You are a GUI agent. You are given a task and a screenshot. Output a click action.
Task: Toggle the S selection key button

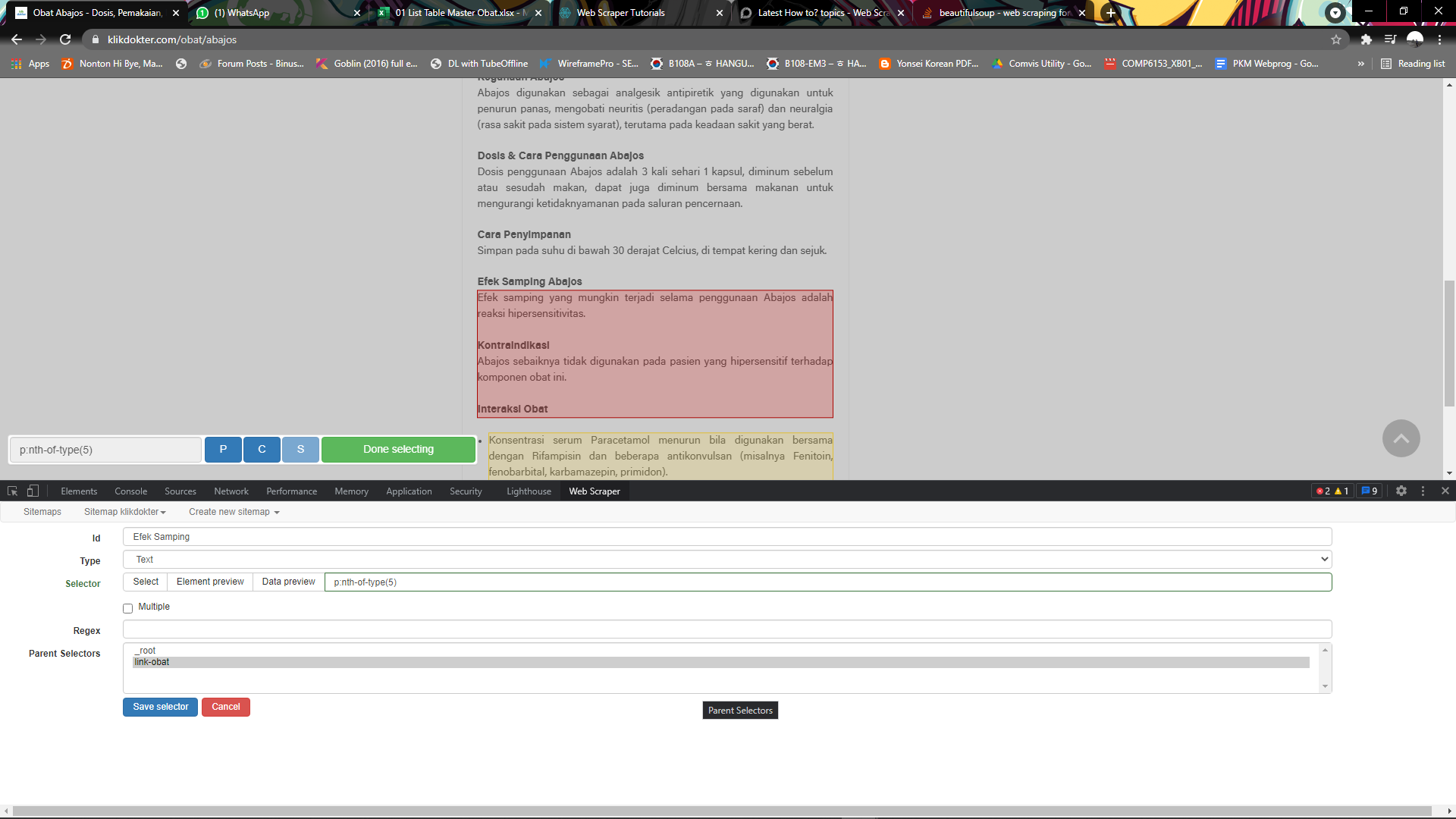coord(300,449)
